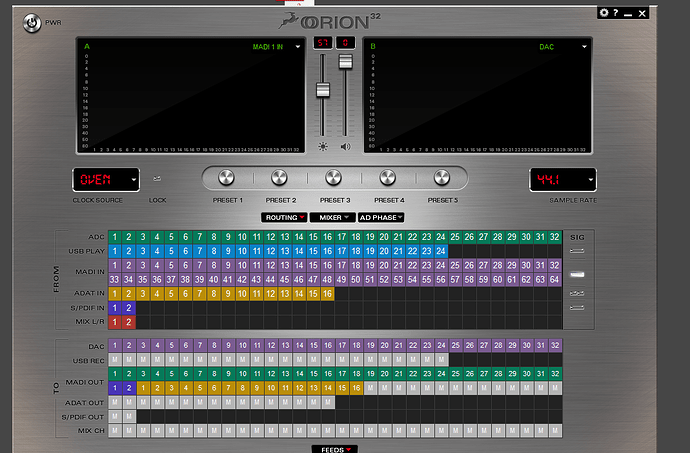This screenshot has width=690, height=453.
Task: Open the settings gear icon
Action: [x=604, y=13]
